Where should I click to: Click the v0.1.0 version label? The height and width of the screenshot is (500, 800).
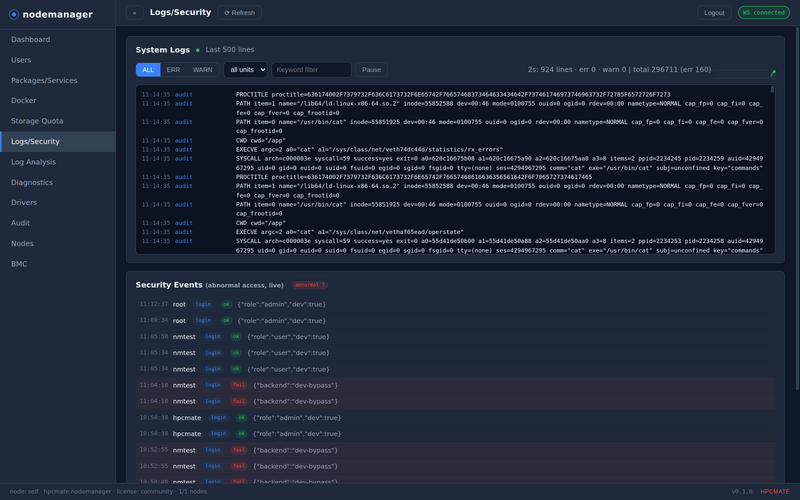(x=742, y=492)
